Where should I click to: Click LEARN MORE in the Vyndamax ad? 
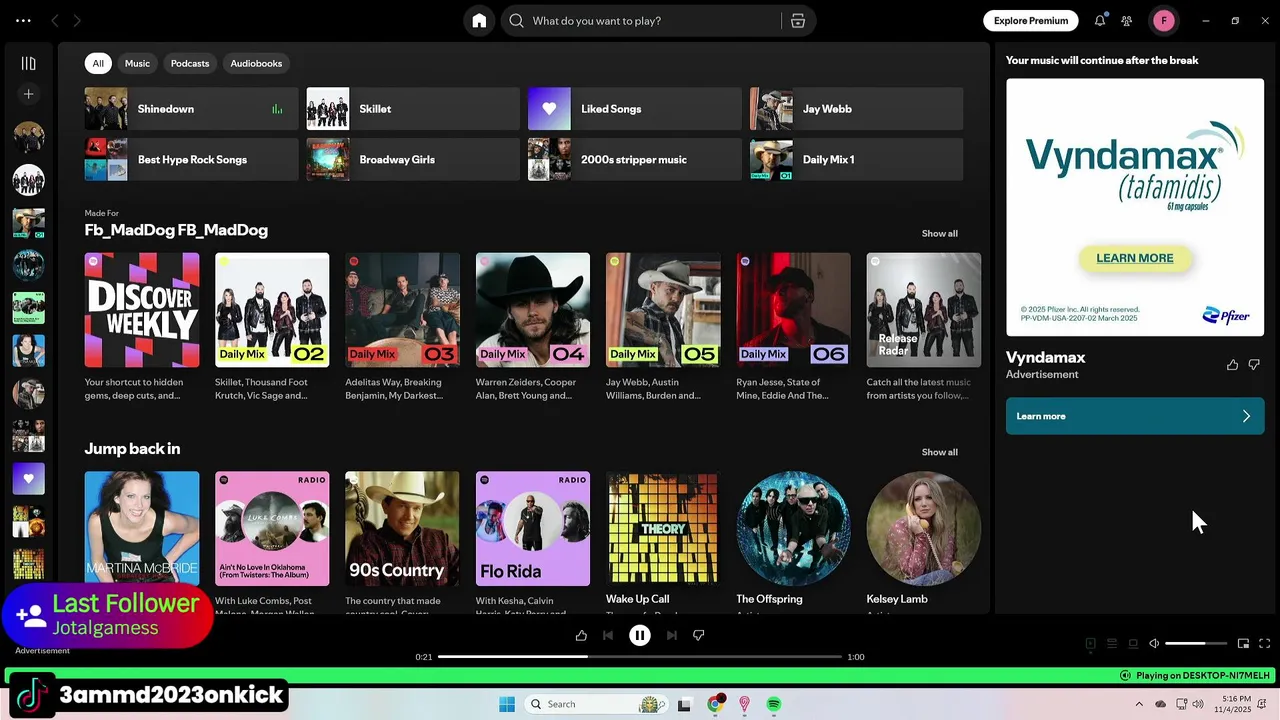click(1135, 258)
